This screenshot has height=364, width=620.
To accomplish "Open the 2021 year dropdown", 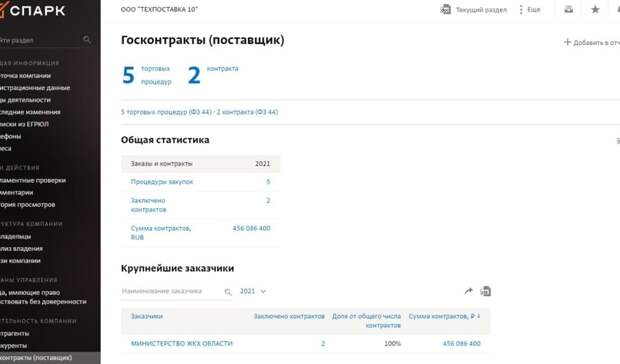I will pyautogui.click(x=253, y=291).
